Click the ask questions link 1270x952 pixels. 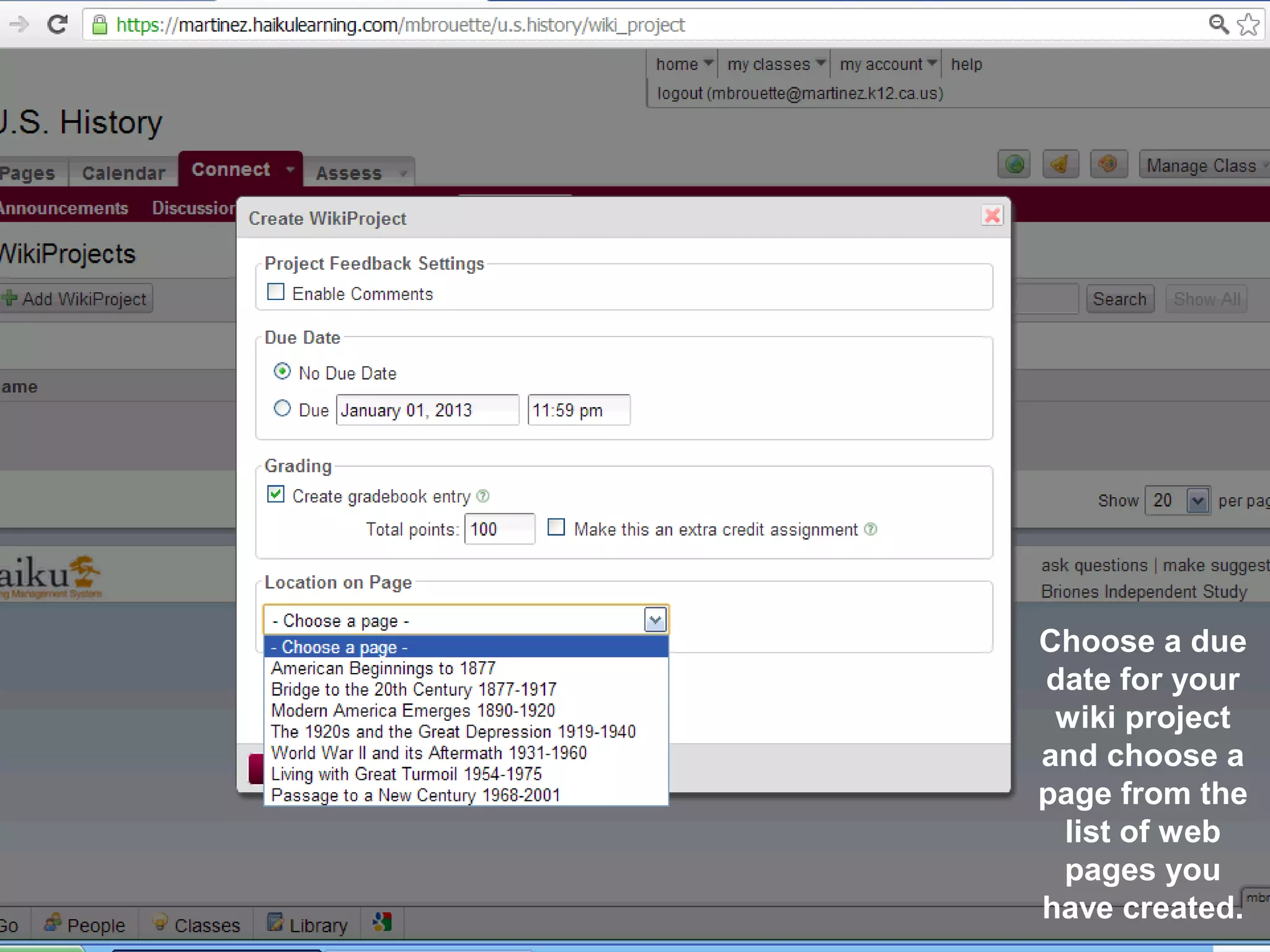pyautogui.click(x=1095, y=565)
